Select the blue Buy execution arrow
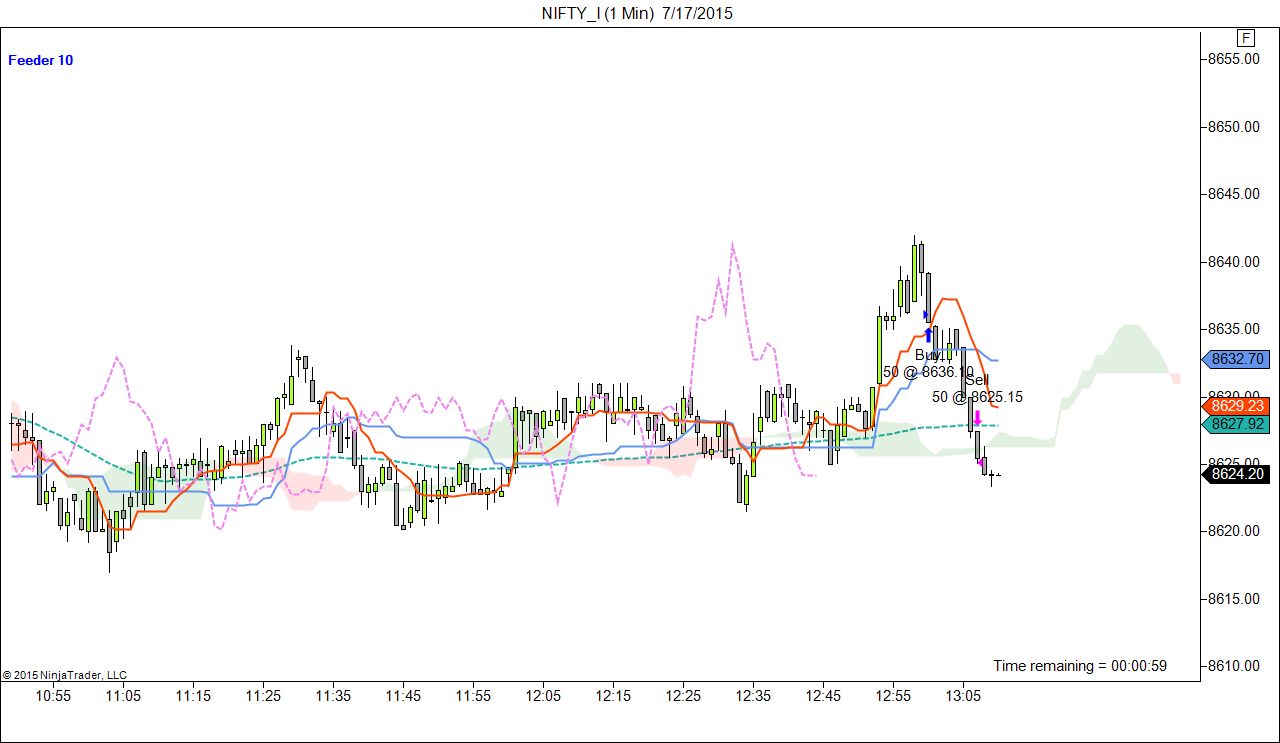 [x=928, y=335]
